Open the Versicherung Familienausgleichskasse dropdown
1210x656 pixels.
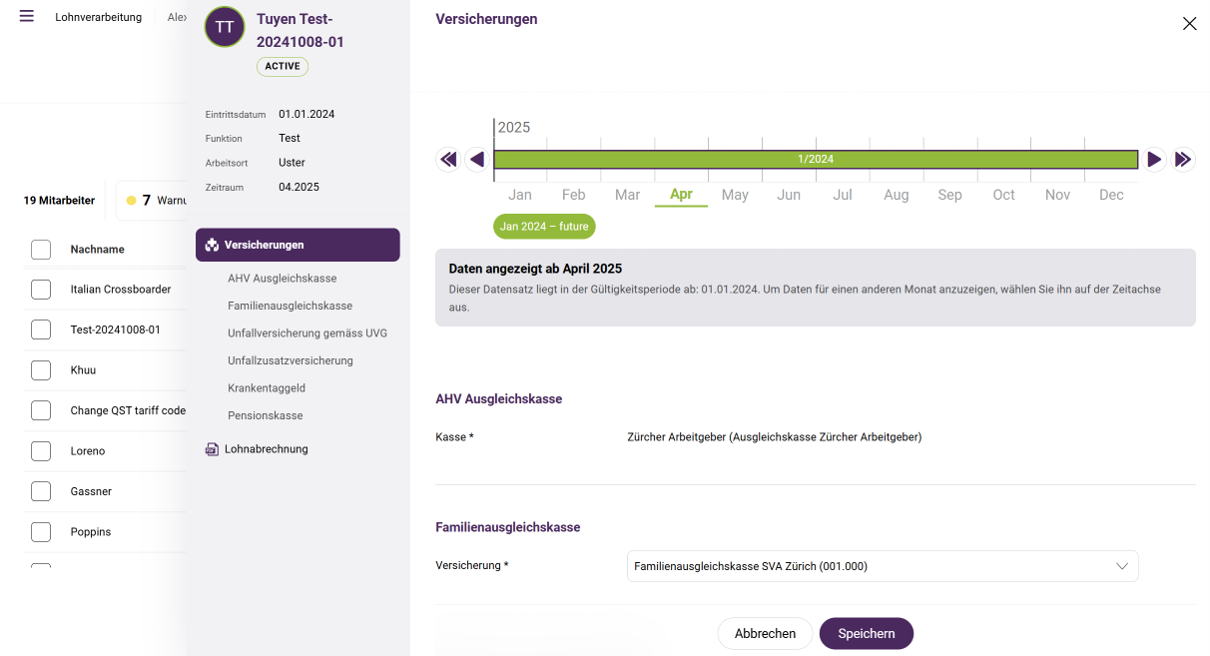tap(882, 566)
